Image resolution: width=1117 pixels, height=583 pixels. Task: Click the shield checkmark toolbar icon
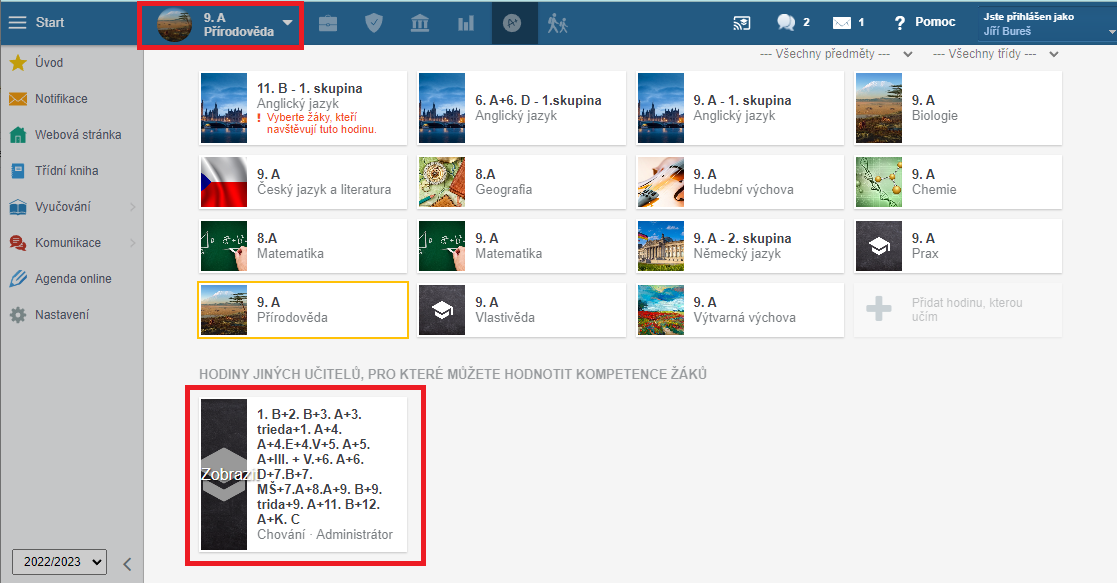[x=374, y=23]
